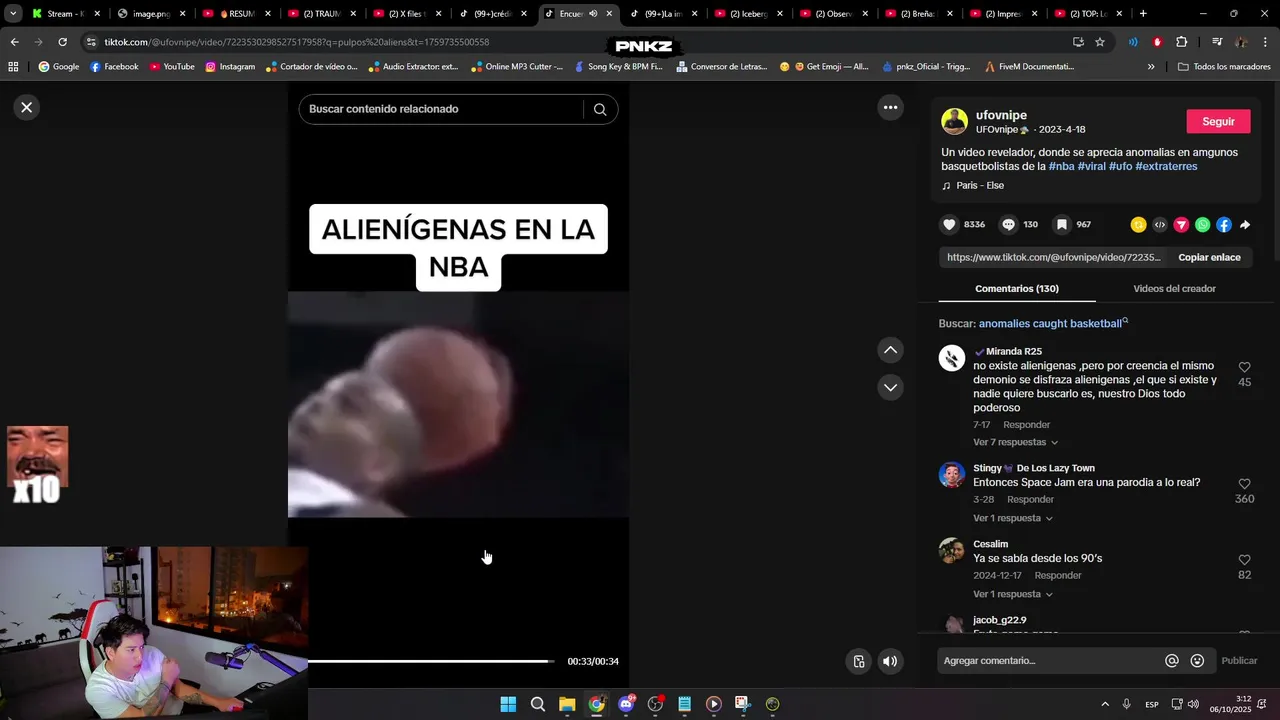
Task: Close the TikTok video viewer
Action: click(27, 107)
